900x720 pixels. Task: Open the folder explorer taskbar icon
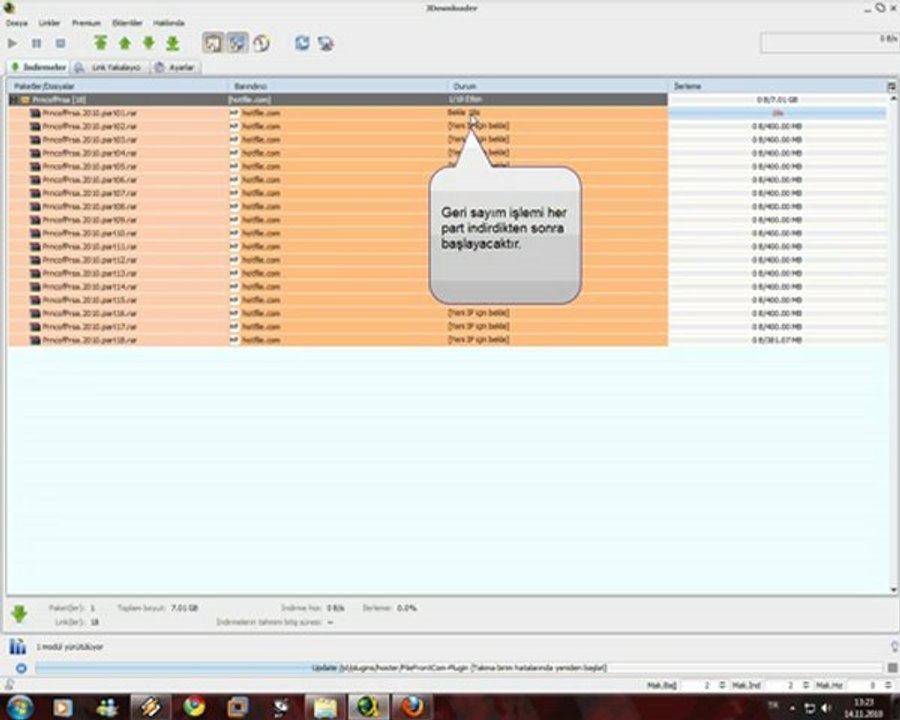pos(324,707)
